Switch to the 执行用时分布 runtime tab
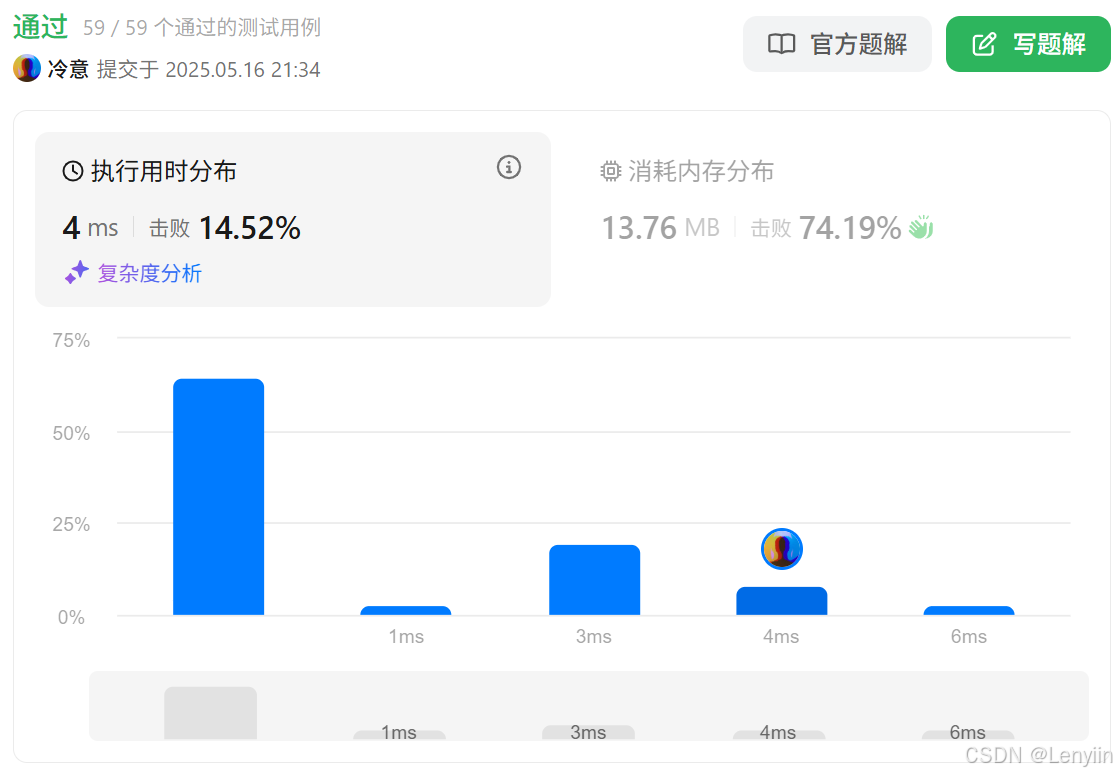Screen dimensions: 1117x775 coord(293,219)
